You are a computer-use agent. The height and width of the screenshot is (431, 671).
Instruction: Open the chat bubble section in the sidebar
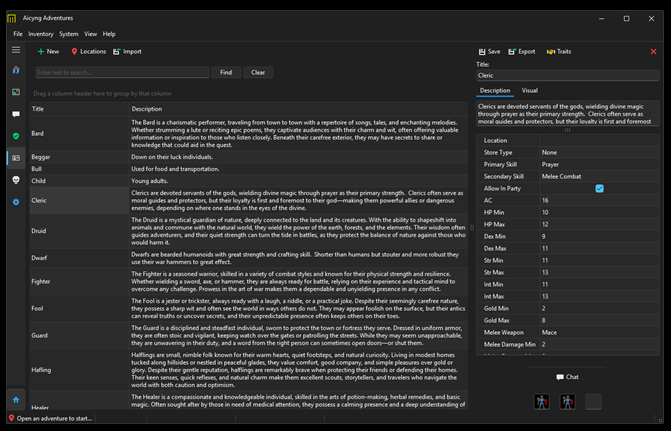tap(15, 114)
